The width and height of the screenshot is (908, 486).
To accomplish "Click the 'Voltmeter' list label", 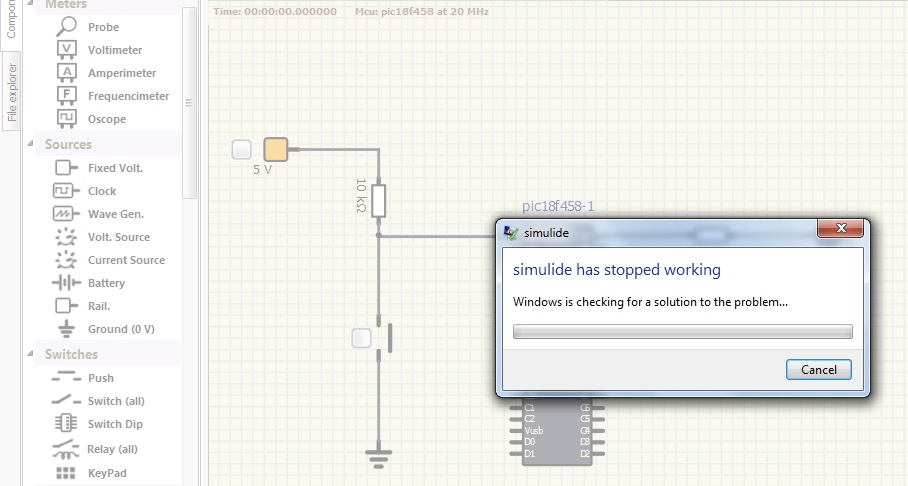I will 115,50.
